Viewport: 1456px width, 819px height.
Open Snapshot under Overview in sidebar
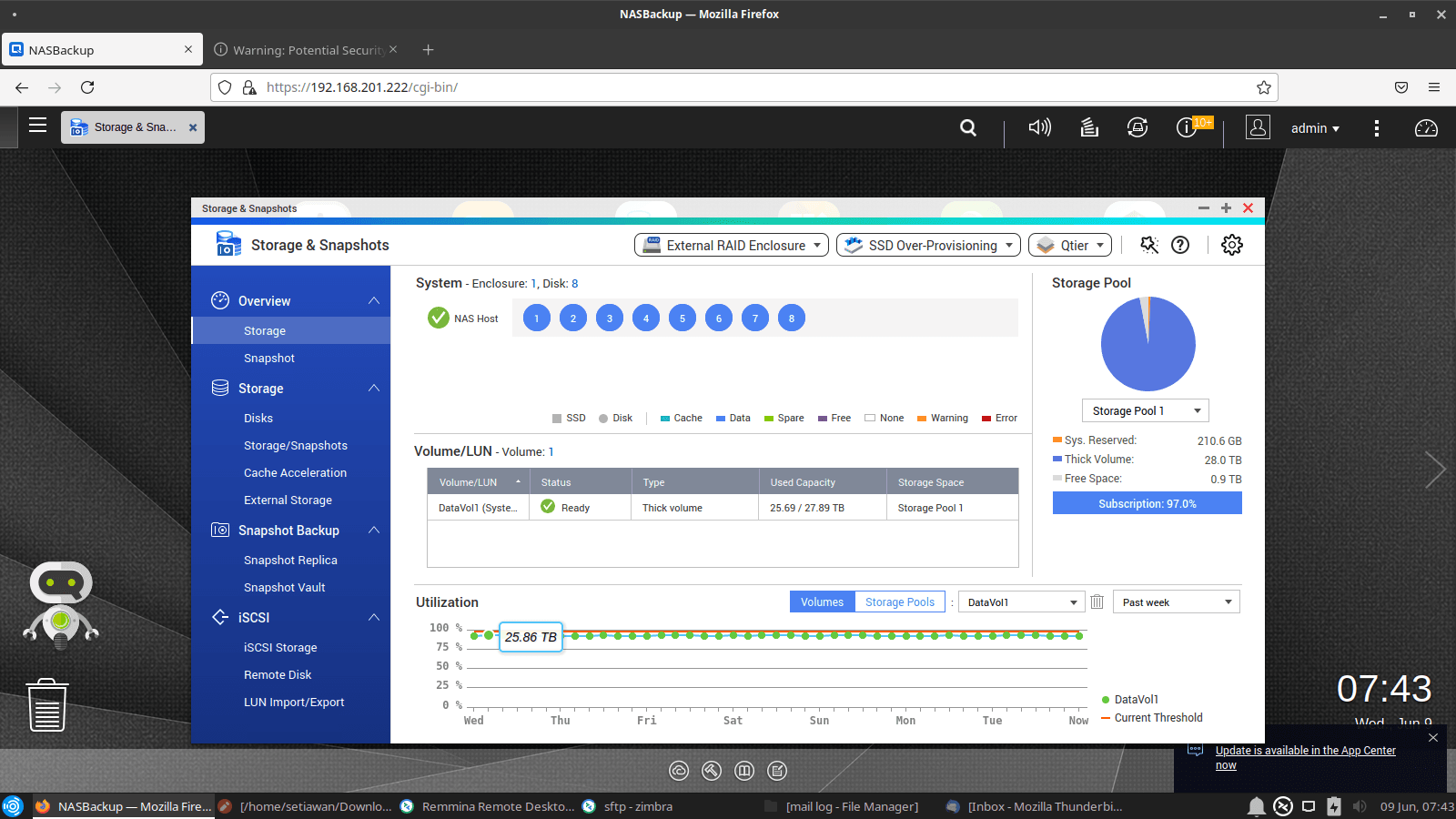click(x=269, y=359)
